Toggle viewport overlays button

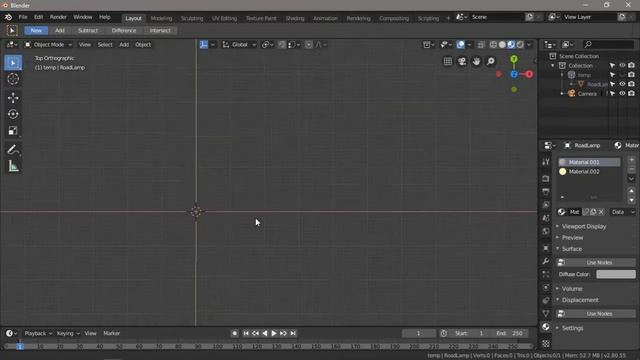(460, 44)
